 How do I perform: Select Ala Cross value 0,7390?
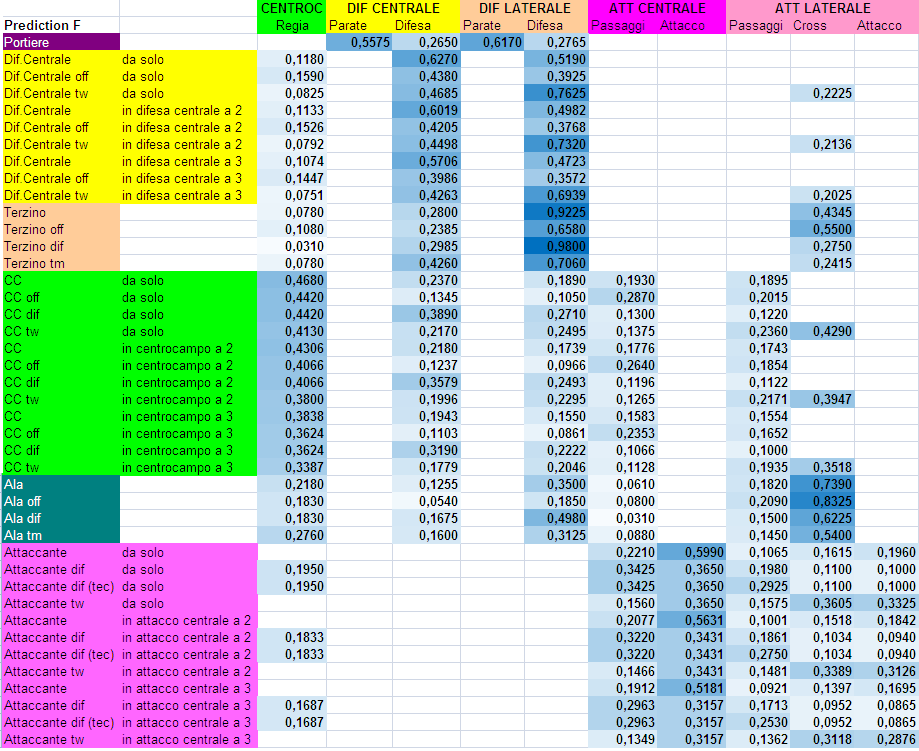click(x=822, y=484)
